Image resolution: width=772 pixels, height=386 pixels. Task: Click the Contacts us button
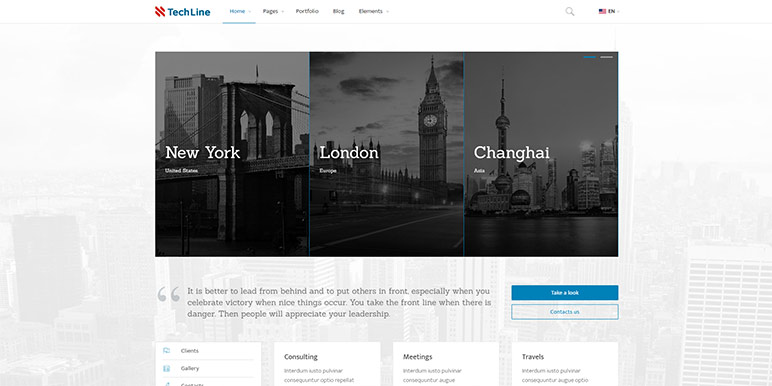565,312
